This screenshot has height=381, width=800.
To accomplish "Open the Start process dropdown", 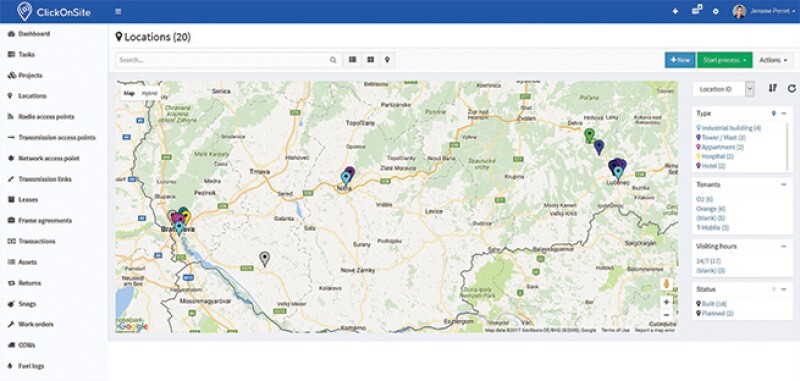I will (x=724, y=60).
